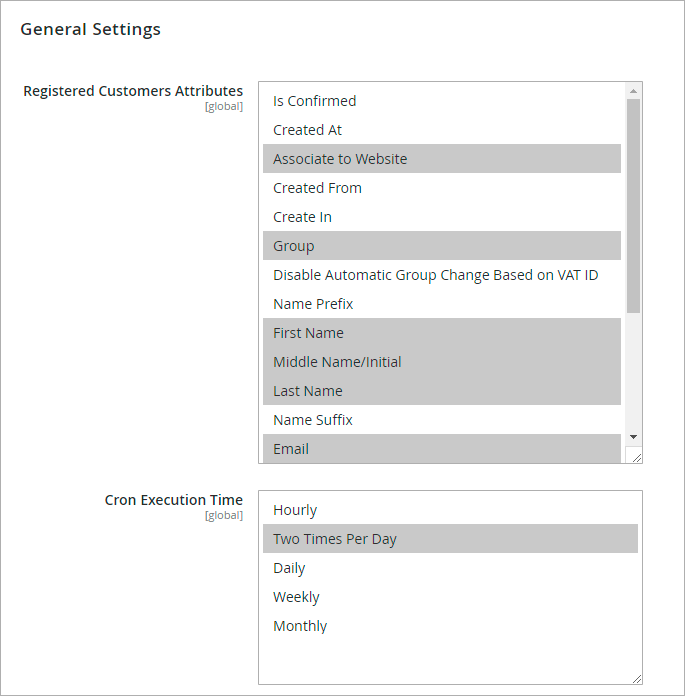
Task: Choose 'Daily' cron execution time
Action: (289, 568)
